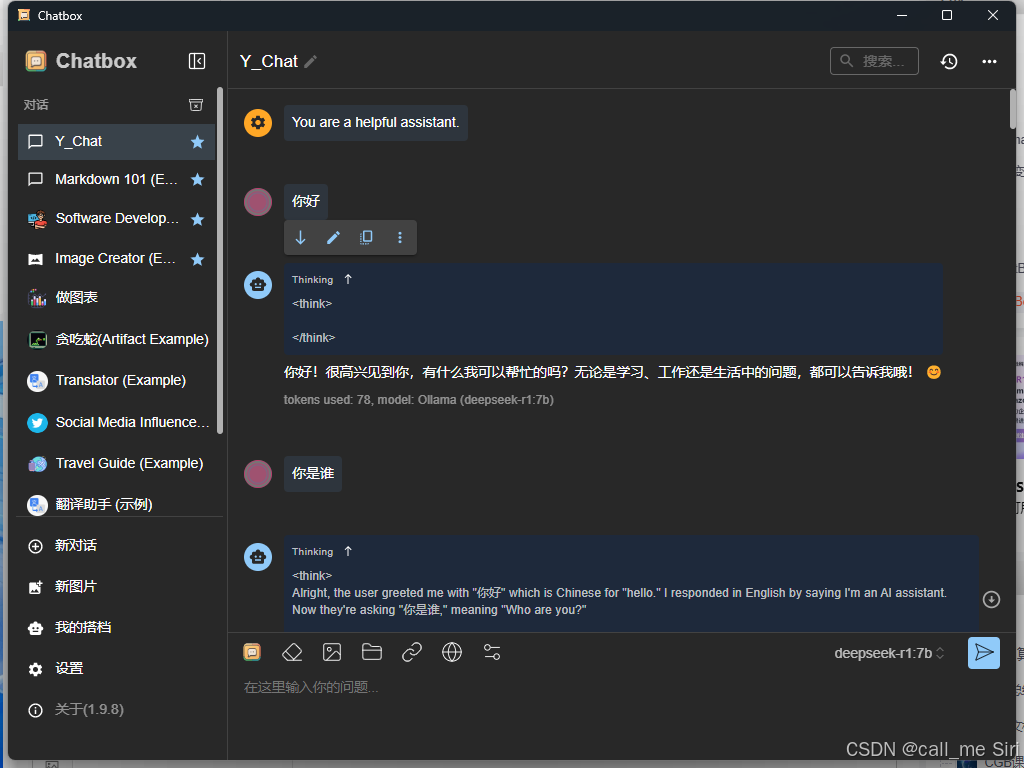The width and height of the screenshot is (1024, 768).
Task: Open more options with the three-dot message menu
Action: pyautogui.click(x=400, y=237)
